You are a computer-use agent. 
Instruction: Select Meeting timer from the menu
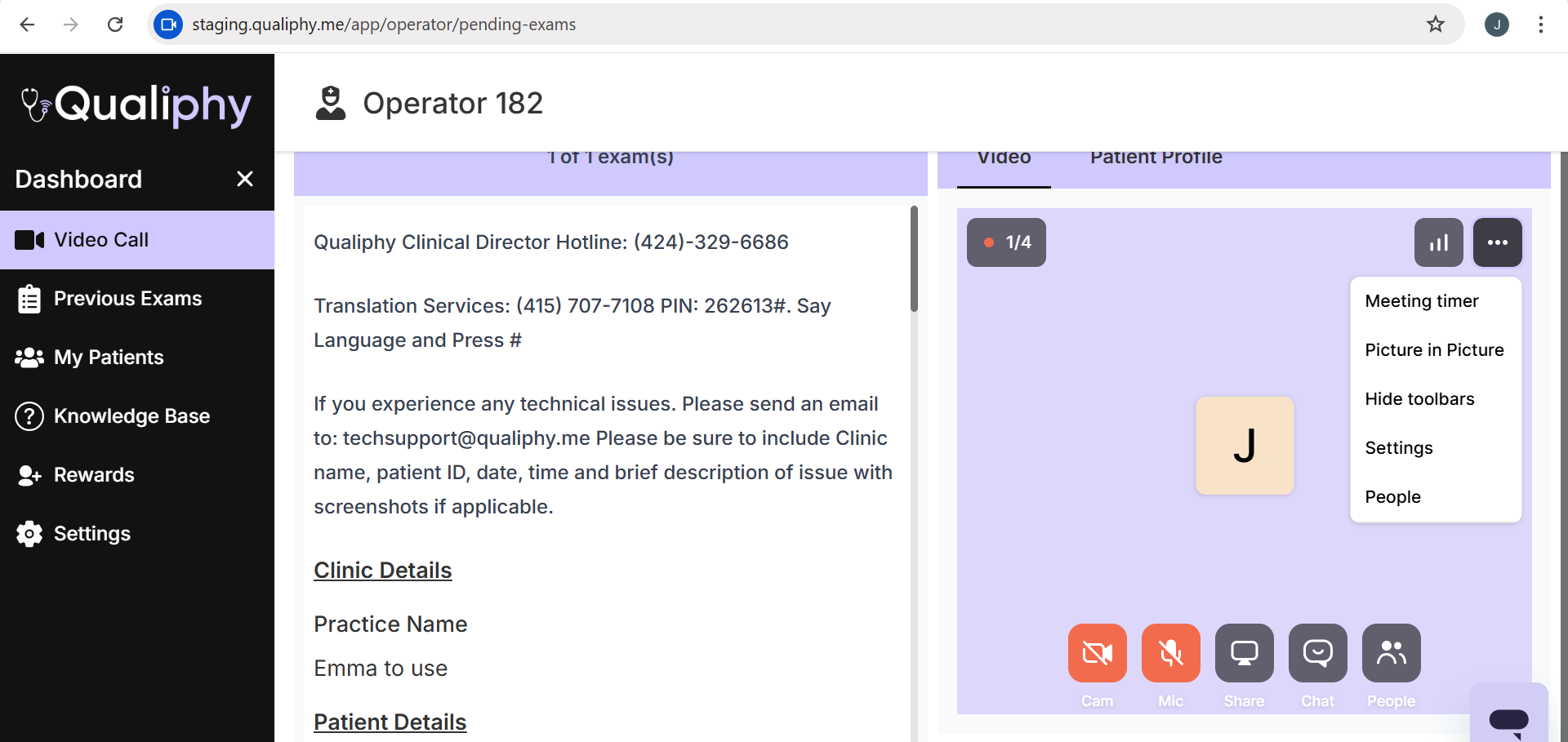coord(1422,301)
